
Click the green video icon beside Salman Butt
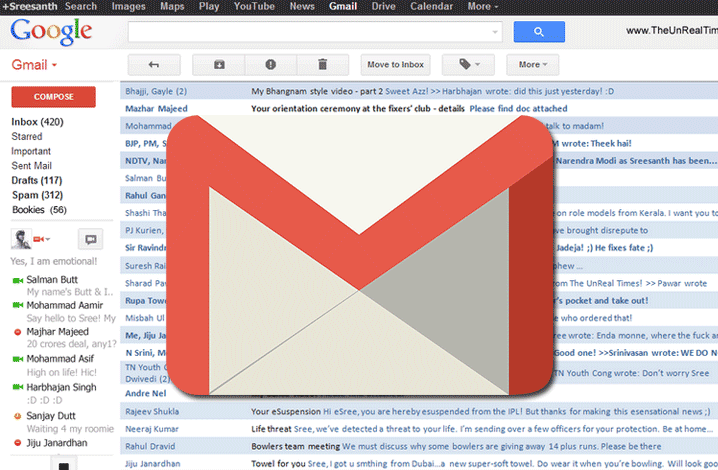click(x=18, y=280)
